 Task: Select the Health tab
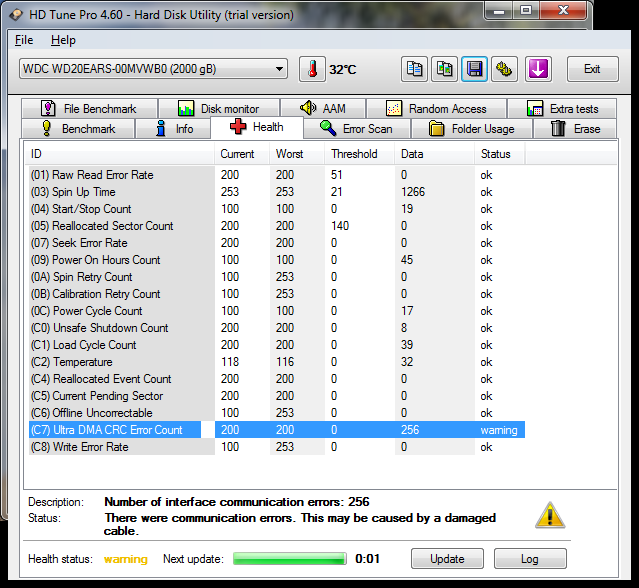[x=257, y=127]
